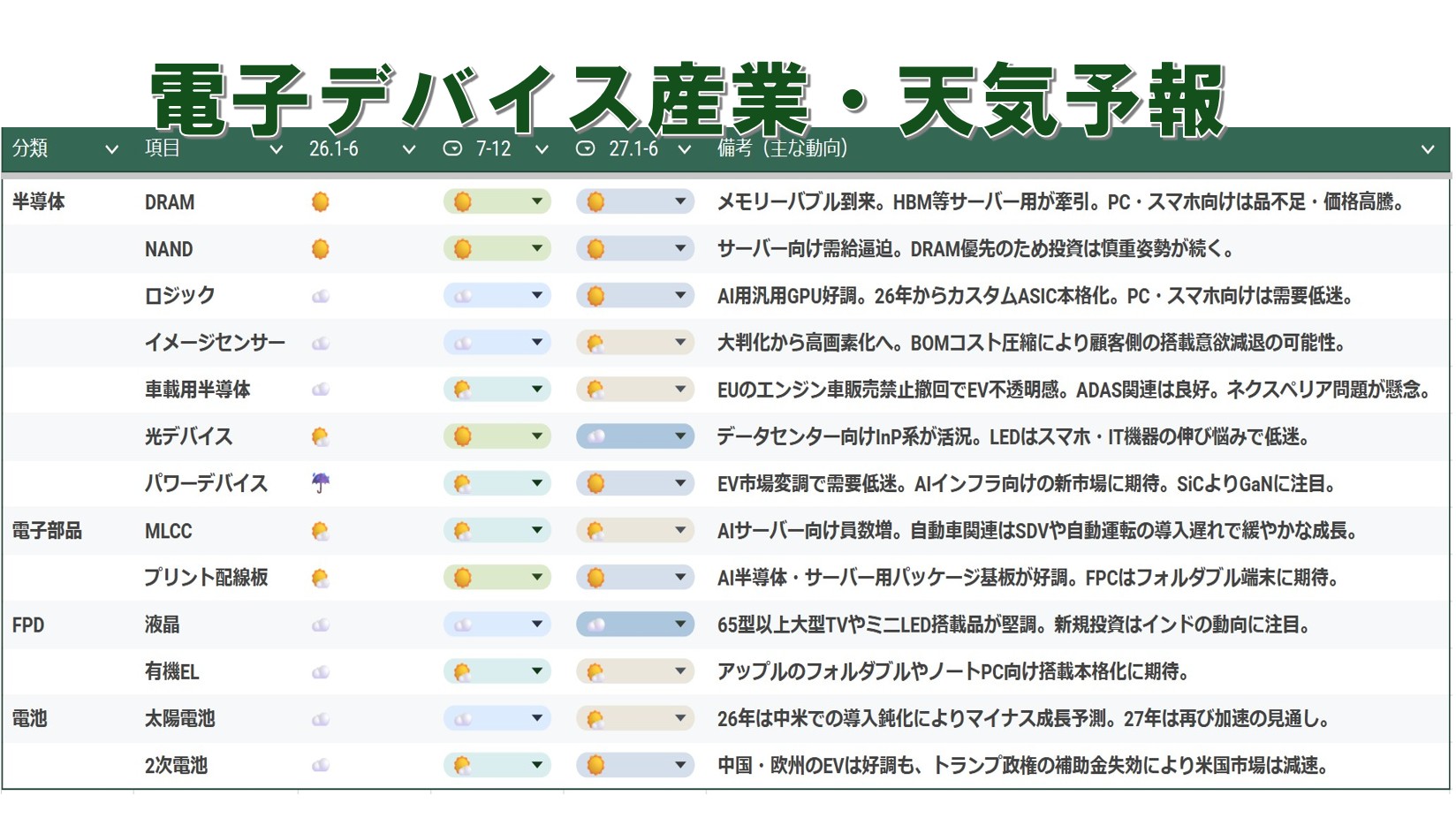Open プリント配線板 27.1-6 weather dropdown
This screenshot has width=1456, height=818.
634,578
